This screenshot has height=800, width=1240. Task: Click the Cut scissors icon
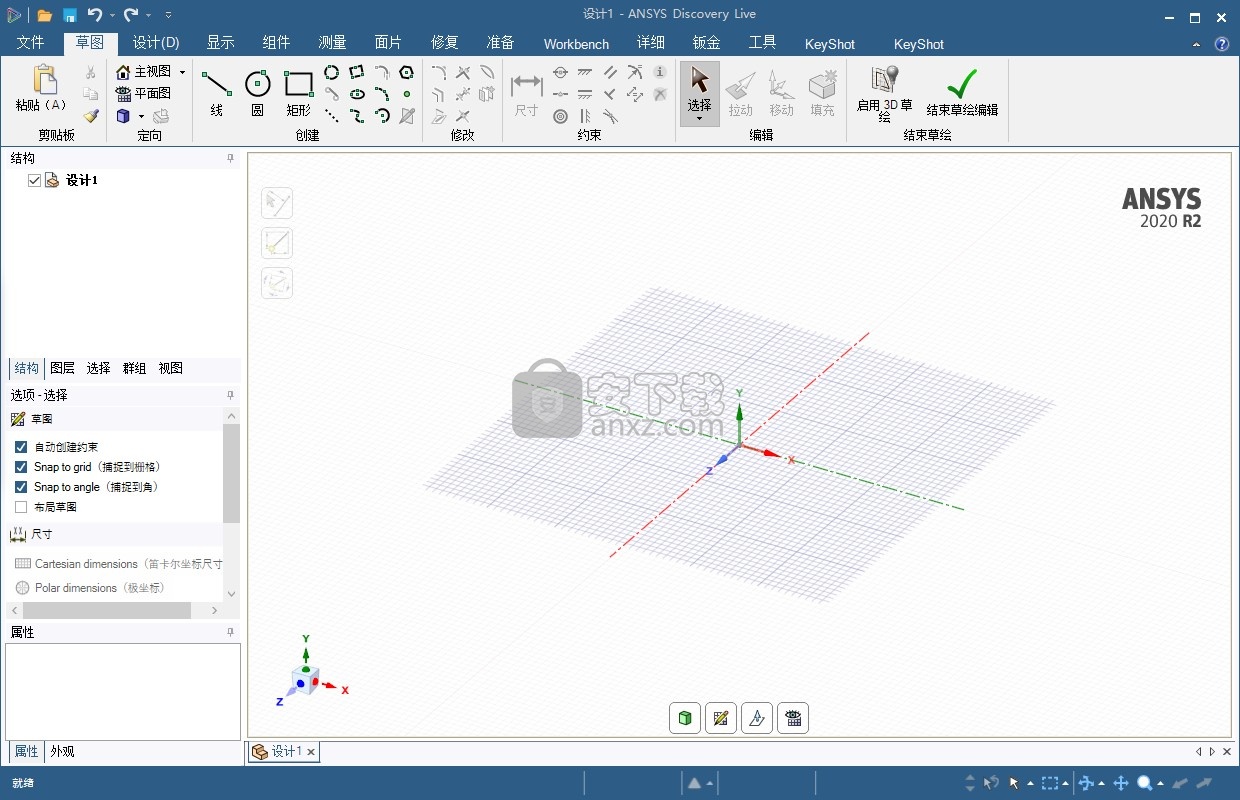[x=91, y=72]
